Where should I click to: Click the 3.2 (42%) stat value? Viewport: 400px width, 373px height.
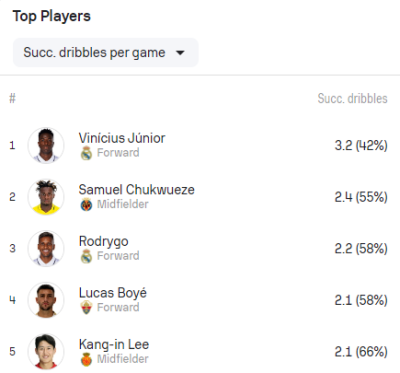pyautogui.click(x=361, y=145)
